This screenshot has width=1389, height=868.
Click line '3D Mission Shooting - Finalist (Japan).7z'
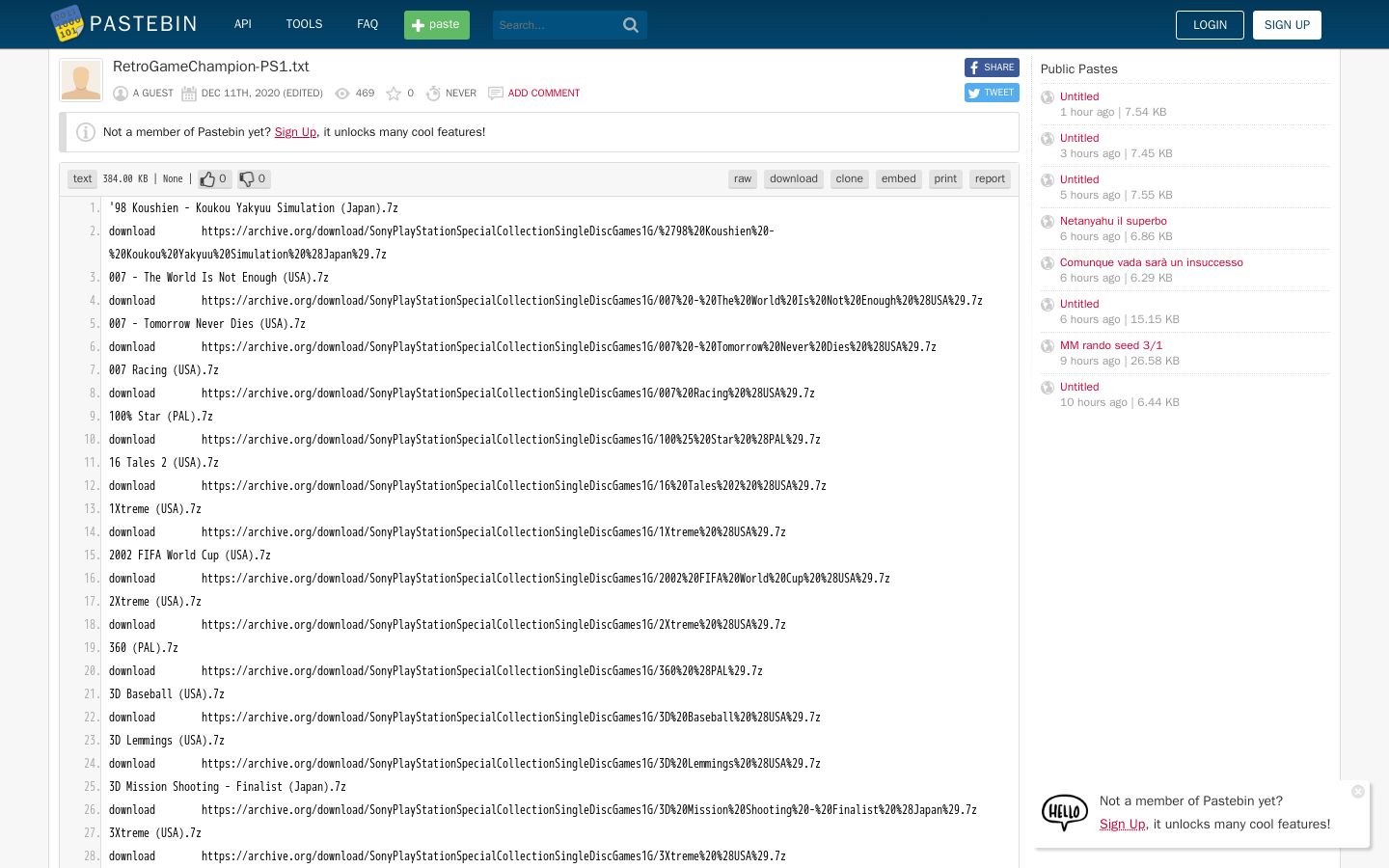228,787
